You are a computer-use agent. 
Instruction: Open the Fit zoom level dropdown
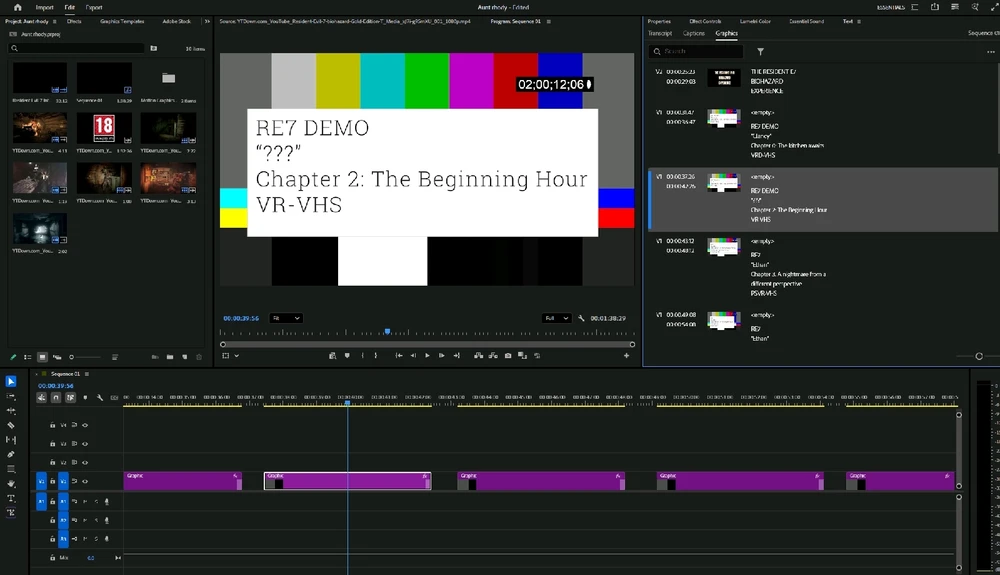click(285, 318)
